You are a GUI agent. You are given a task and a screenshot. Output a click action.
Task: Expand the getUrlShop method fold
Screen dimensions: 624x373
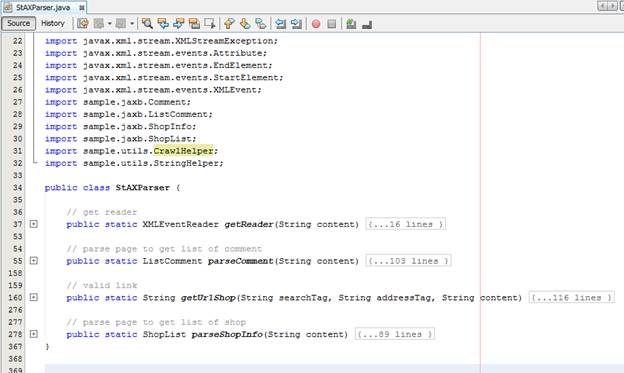(34, 297)
